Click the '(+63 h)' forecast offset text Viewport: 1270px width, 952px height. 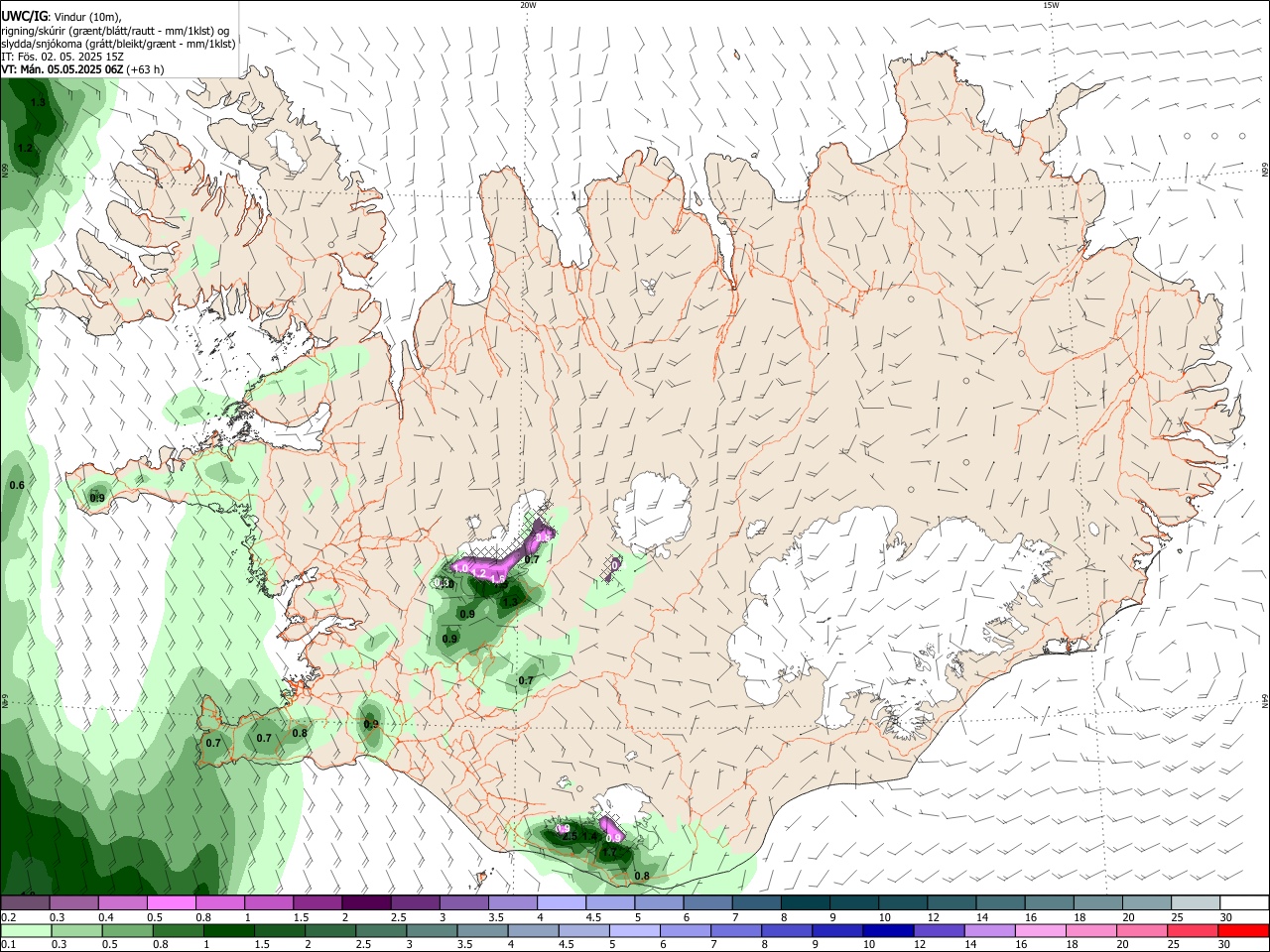coord(146,69)
